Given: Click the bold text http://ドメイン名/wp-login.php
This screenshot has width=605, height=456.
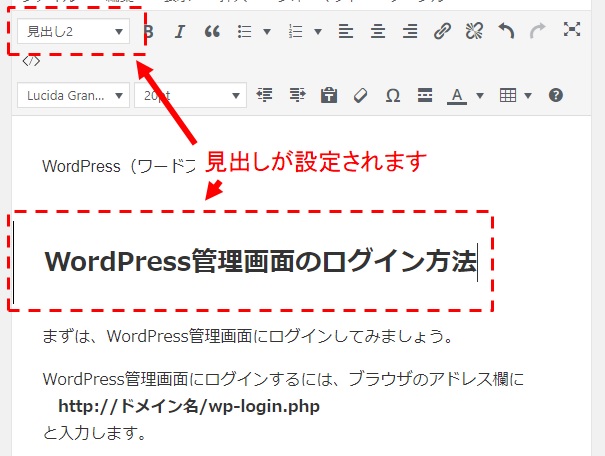Looking at the screenshot, I should 189,406.
